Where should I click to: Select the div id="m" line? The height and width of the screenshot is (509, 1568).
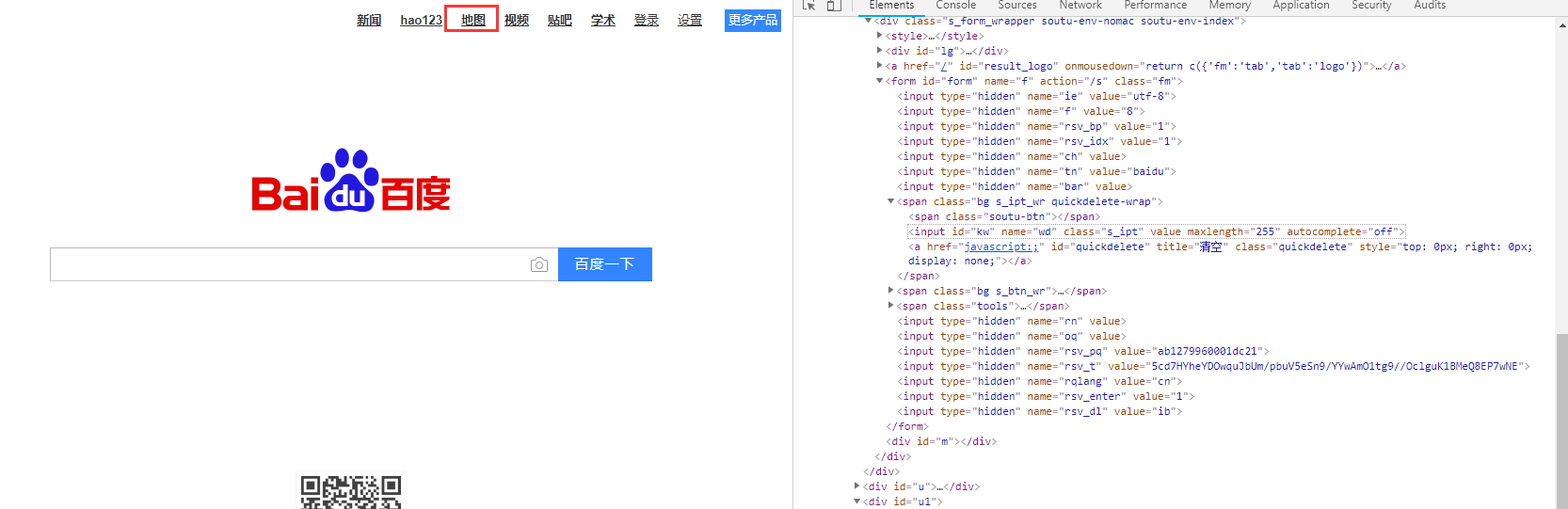(940, 441)
